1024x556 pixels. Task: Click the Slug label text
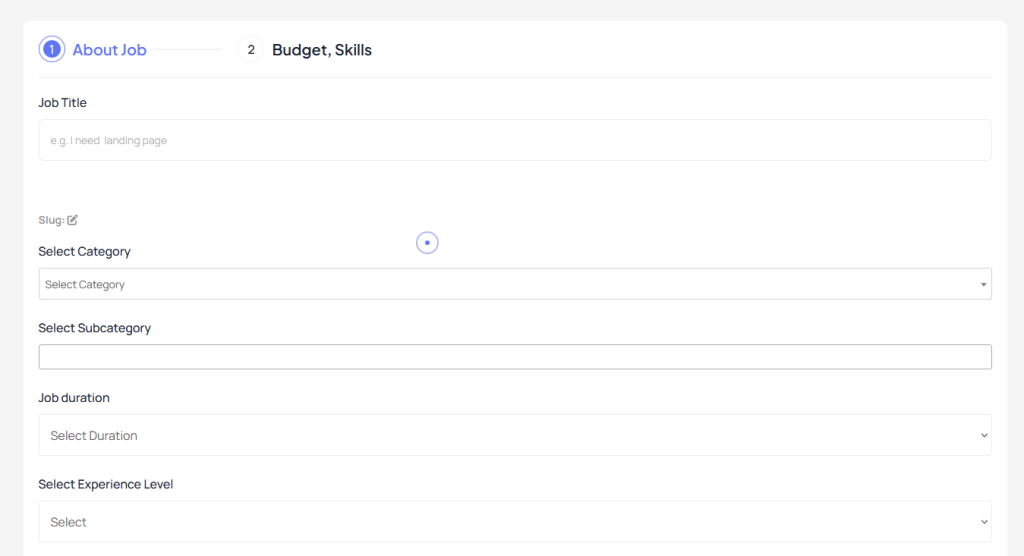tap(51, 220)
